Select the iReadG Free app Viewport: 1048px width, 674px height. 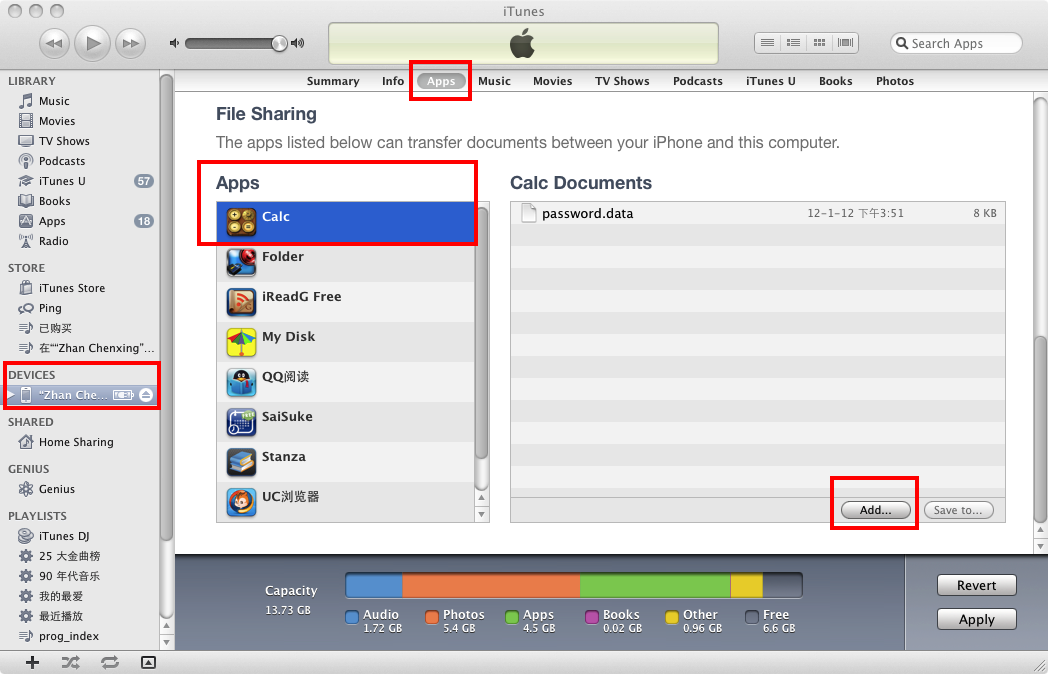(346, 302)
